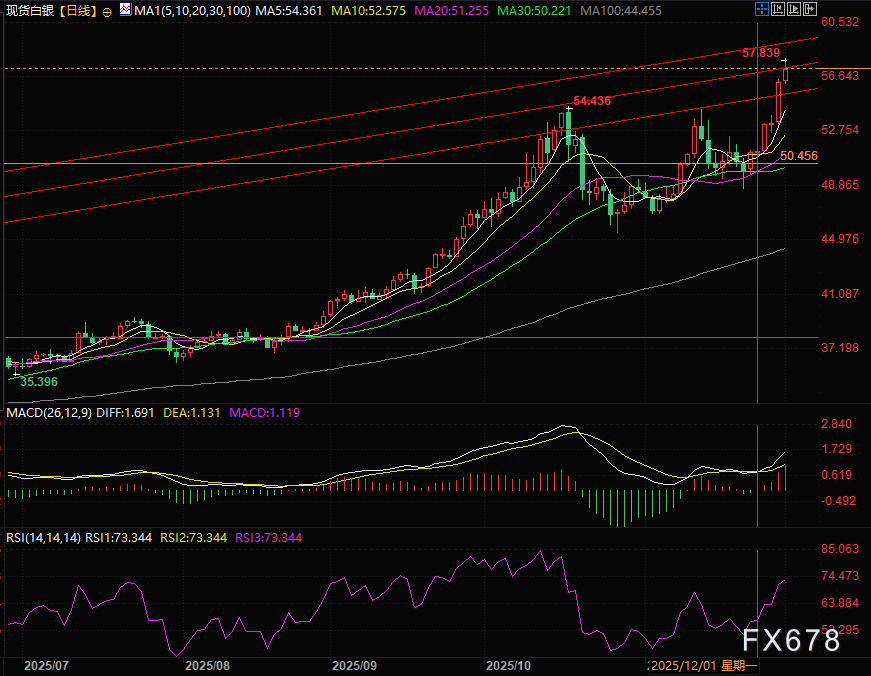871x676 pixels.
Task: Click the 现货白银 symbol name
Action: (29, 10)
